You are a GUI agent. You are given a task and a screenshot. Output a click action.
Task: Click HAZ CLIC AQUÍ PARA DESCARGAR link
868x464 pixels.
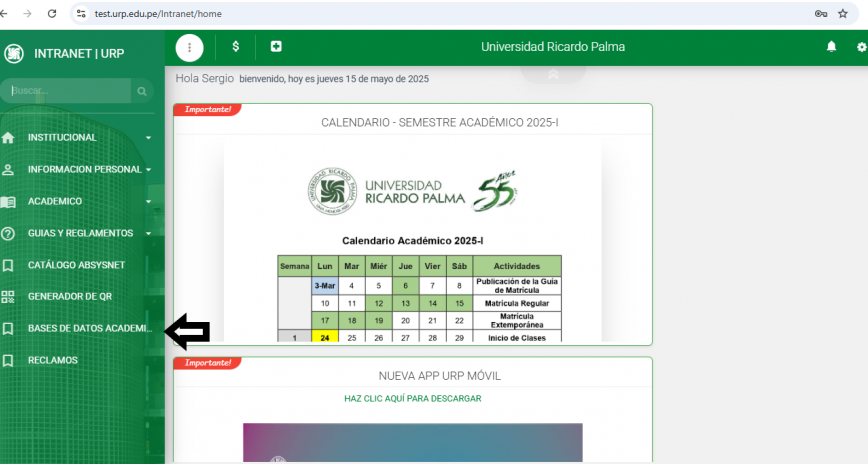click(412, 399)
